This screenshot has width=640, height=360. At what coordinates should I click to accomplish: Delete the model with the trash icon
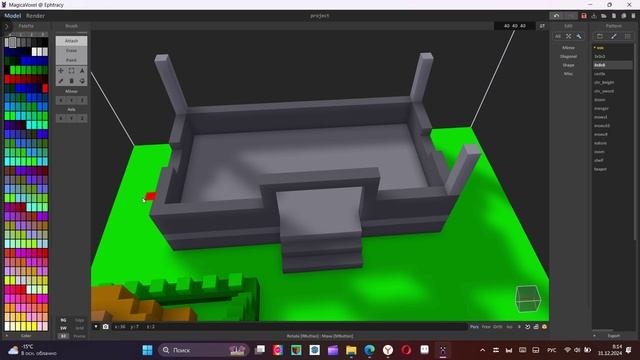point(633,16)
